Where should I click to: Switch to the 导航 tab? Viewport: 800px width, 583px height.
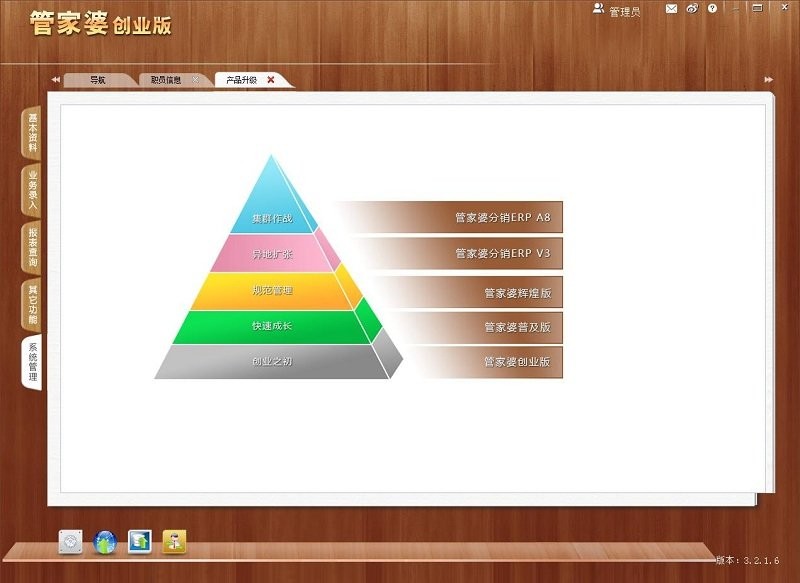point(96,78)
